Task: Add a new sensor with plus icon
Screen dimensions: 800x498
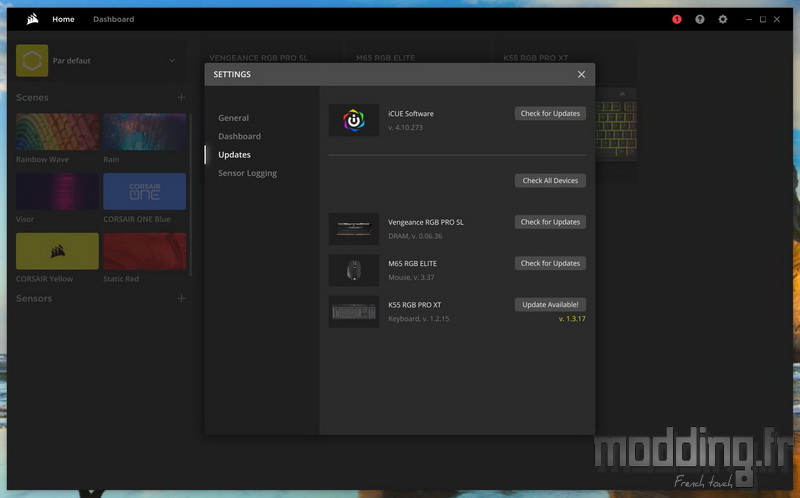Action: [x=181, y=298]
